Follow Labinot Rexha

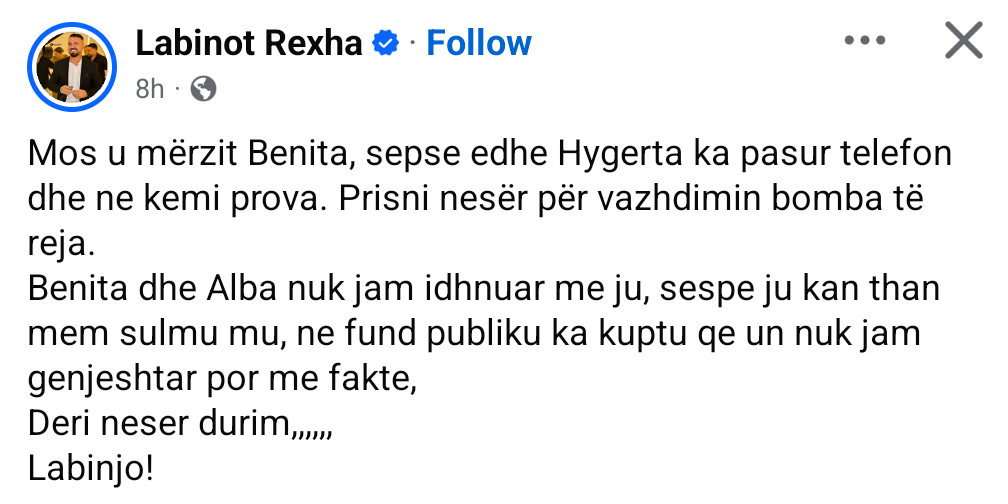479,43
